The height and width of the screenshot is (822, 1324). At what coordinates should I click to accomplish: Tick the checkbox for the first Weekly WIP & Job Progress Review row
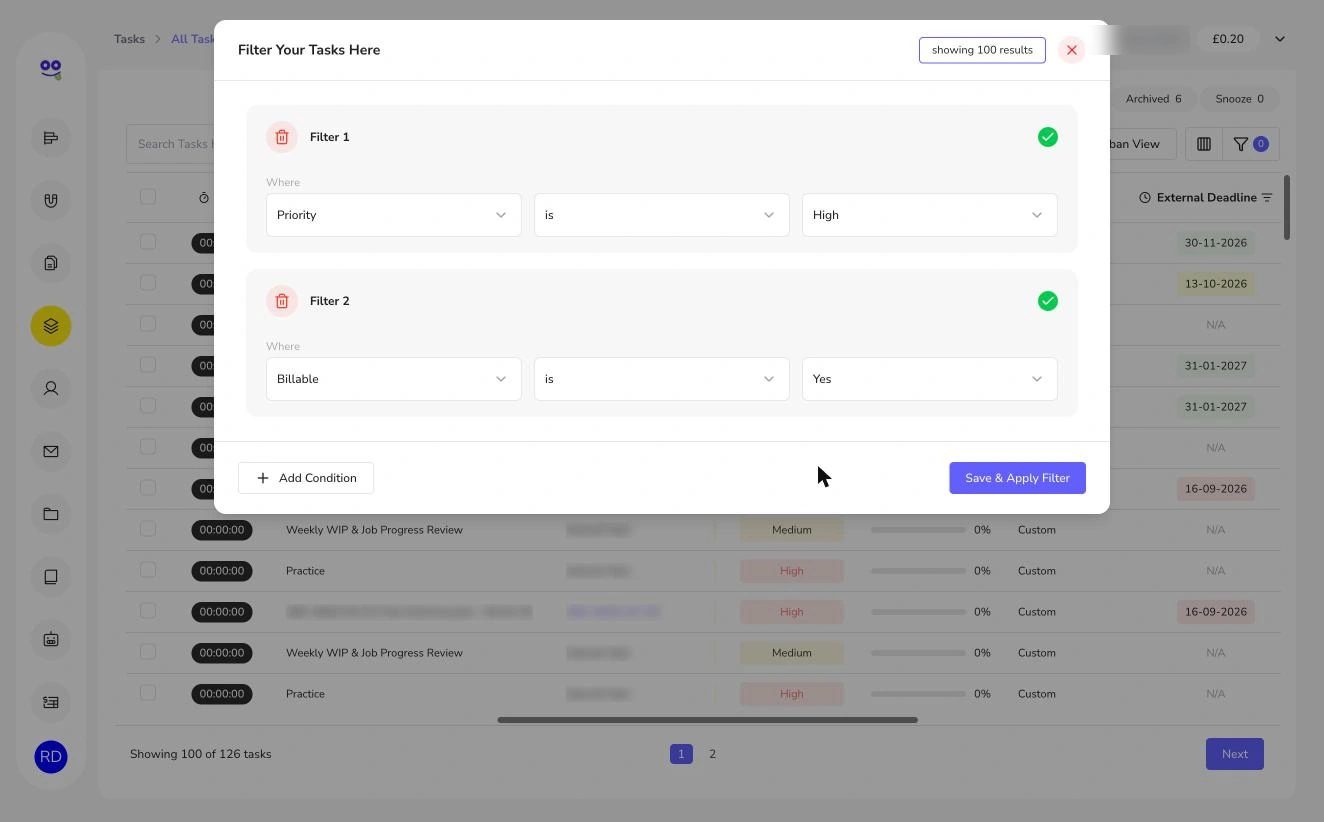click(x=148, y=528)
